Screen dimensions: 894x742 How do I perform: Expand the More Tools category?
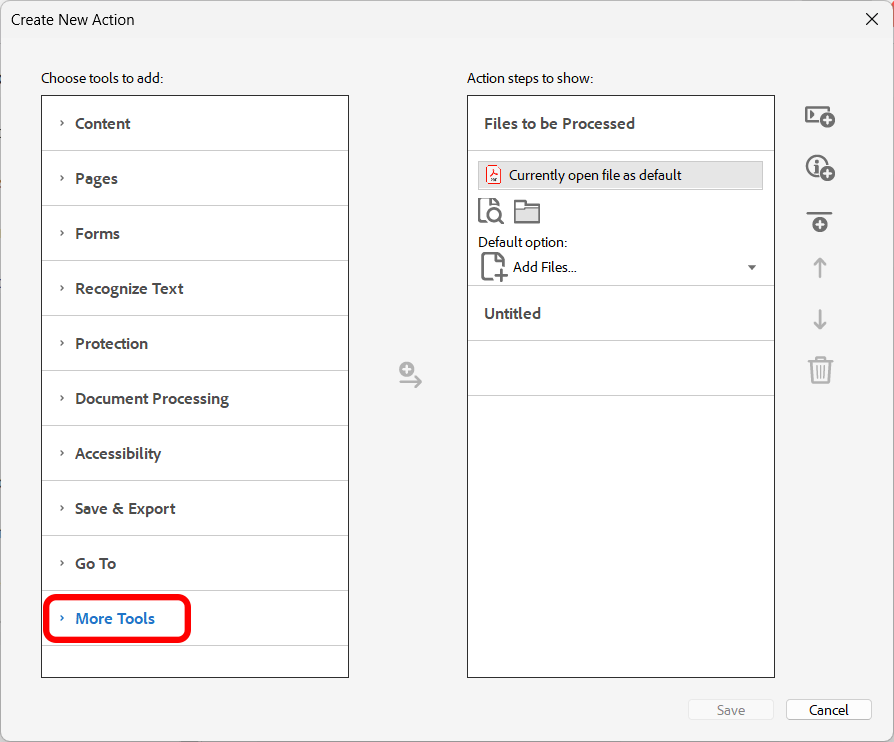(x=115, y=619)
